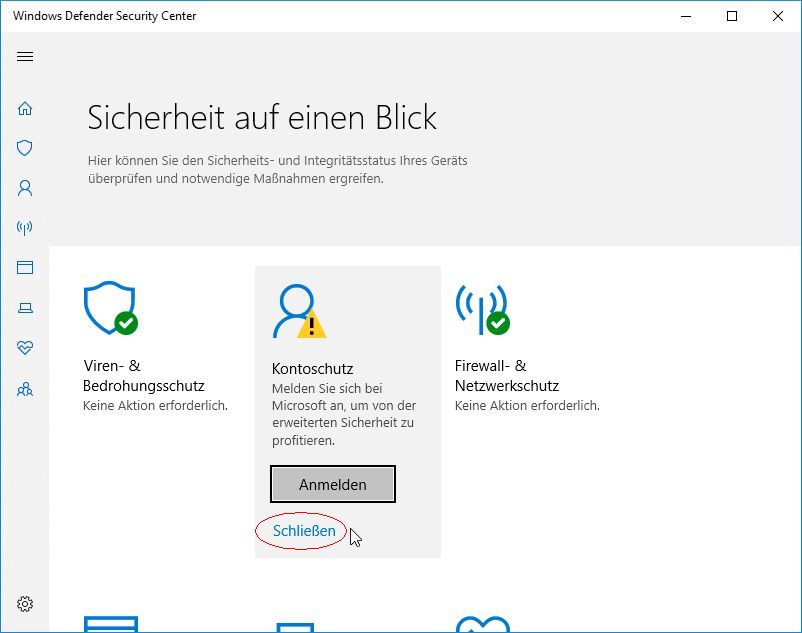Open Settings gear in the sidebar

click(25, 604)
